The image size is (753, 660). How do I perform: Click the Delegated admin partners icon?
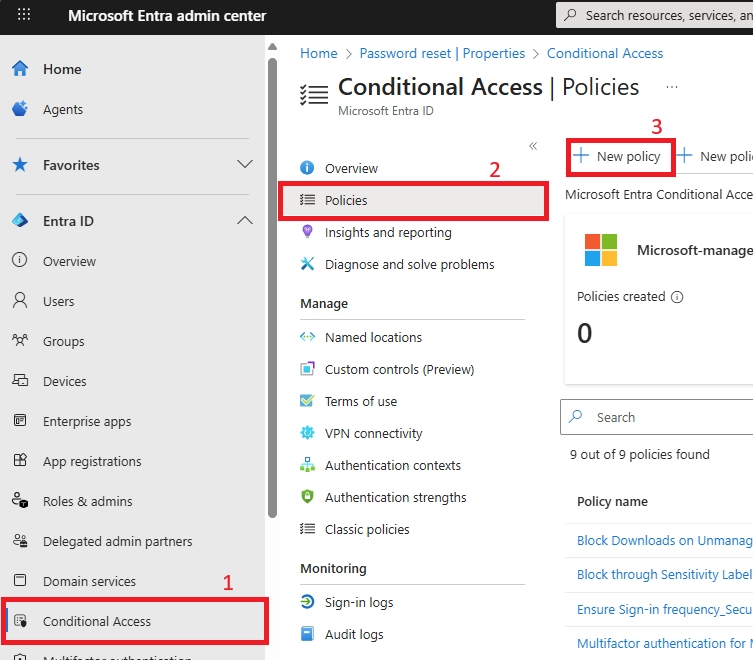coord(20,540)
